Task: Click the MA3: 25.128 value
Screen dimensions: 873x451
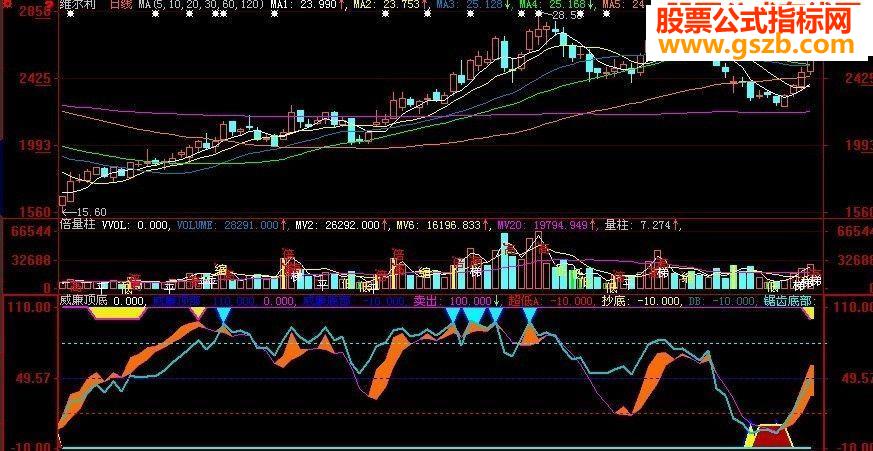Action: coord(470,4)
